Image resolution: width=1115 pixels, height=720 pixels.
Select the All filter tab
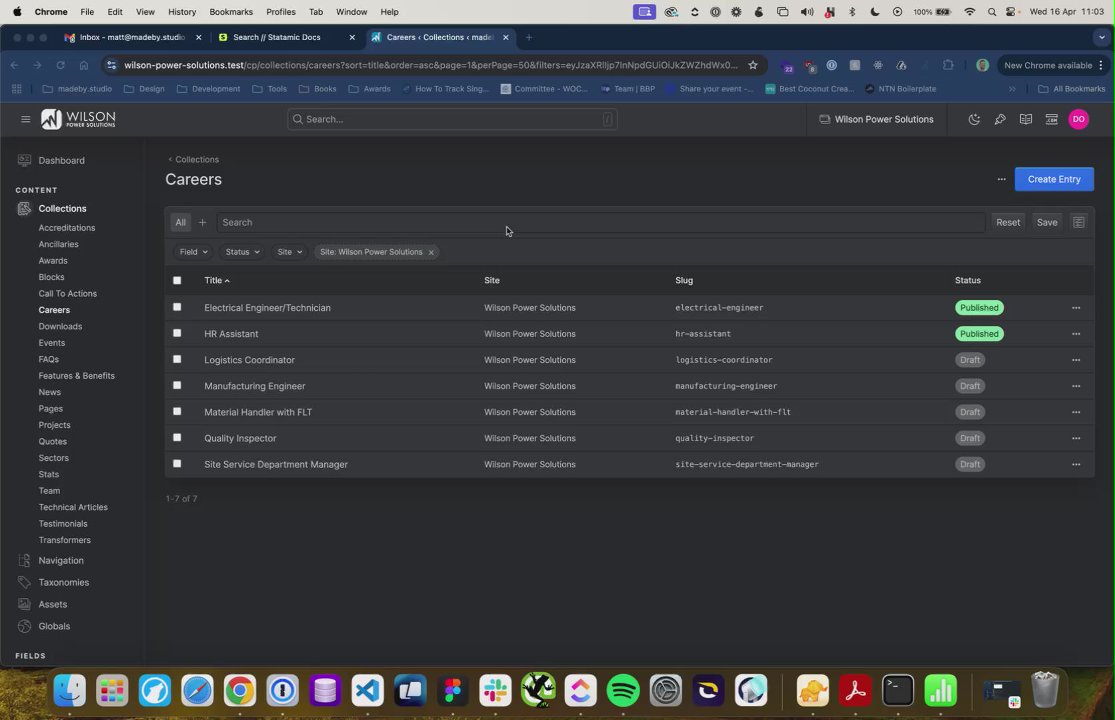(181, 222)
